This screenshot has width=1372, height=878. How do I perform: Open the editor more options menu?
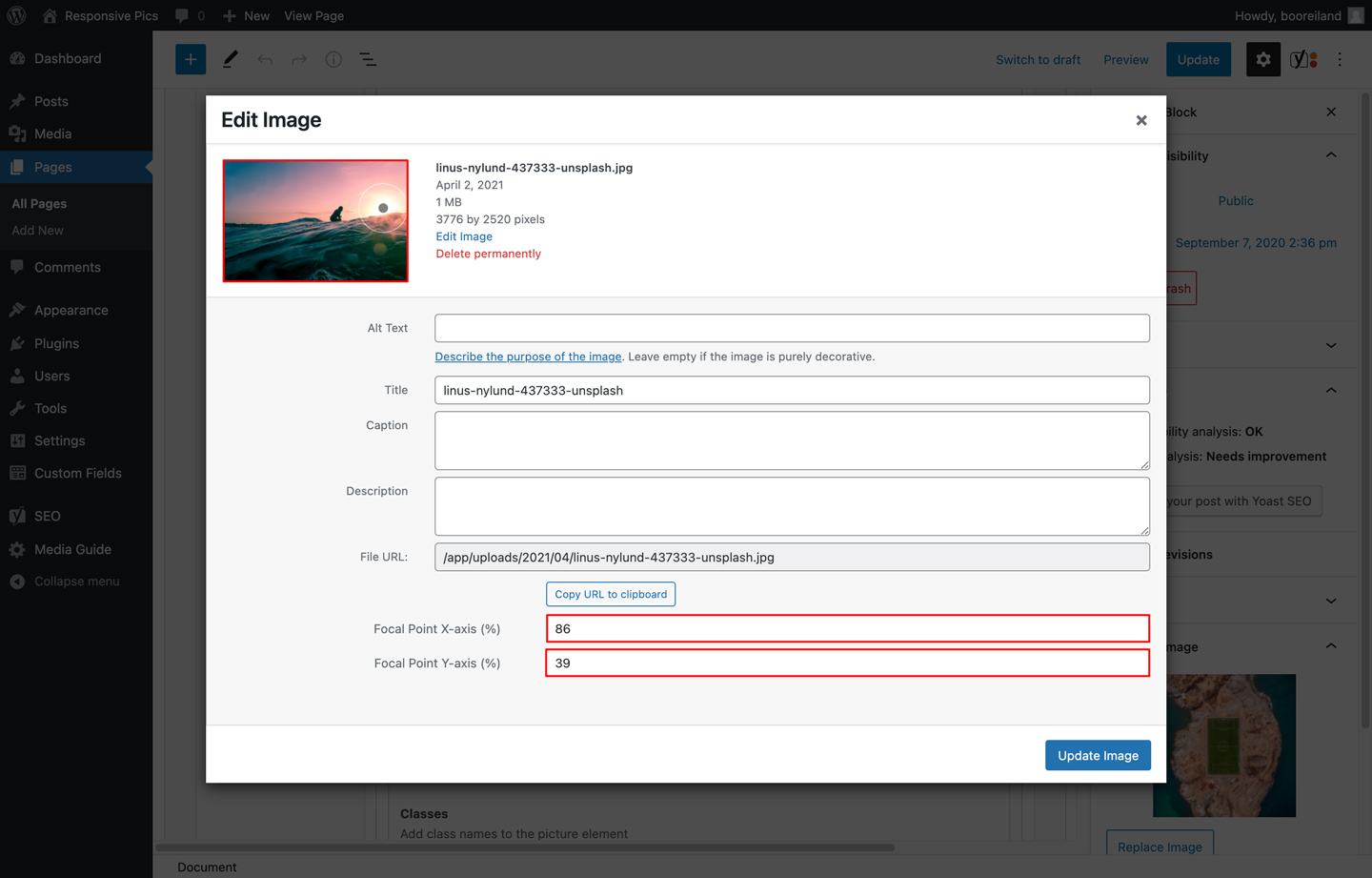coord(1340,59)
